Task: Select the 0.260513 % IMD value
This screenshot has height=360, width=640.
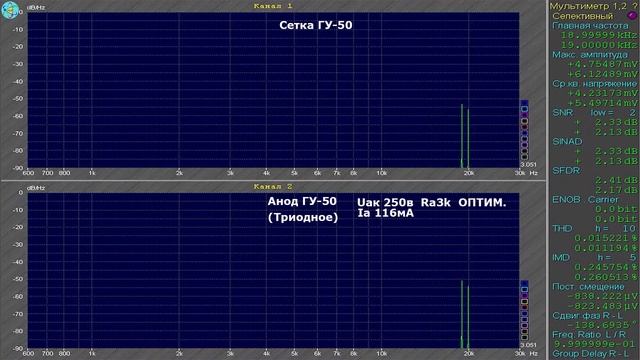Action: (x=606, y=277)
